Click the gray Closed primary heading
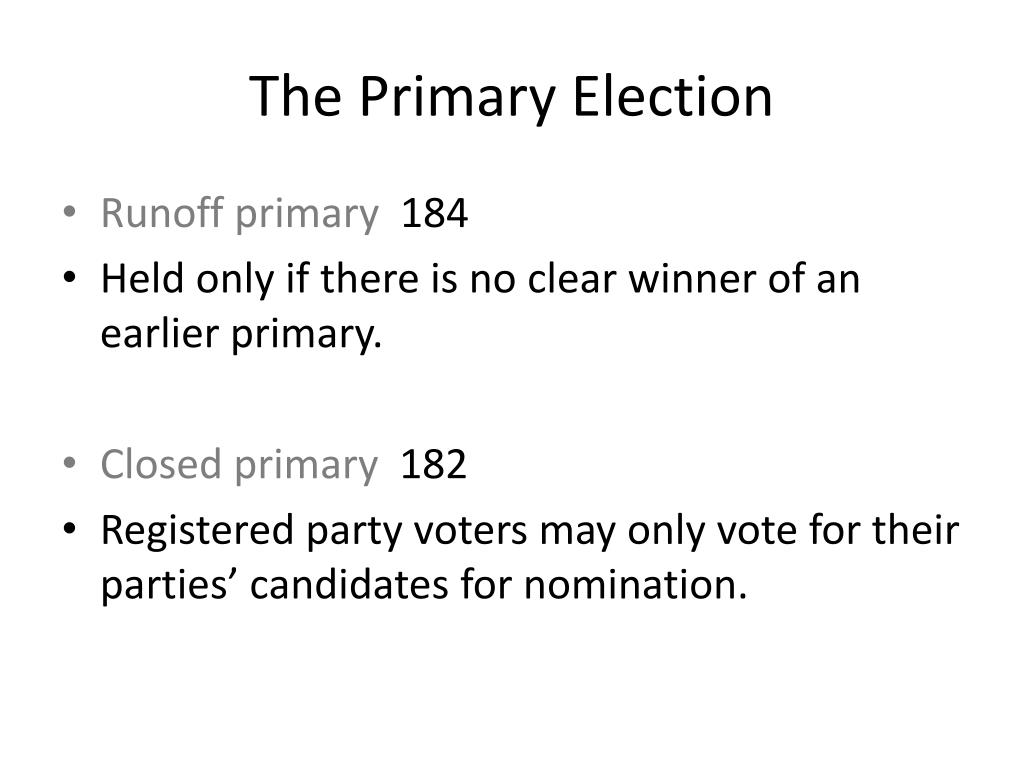Viewport: 1024px width, 768px height. point(239,465)
